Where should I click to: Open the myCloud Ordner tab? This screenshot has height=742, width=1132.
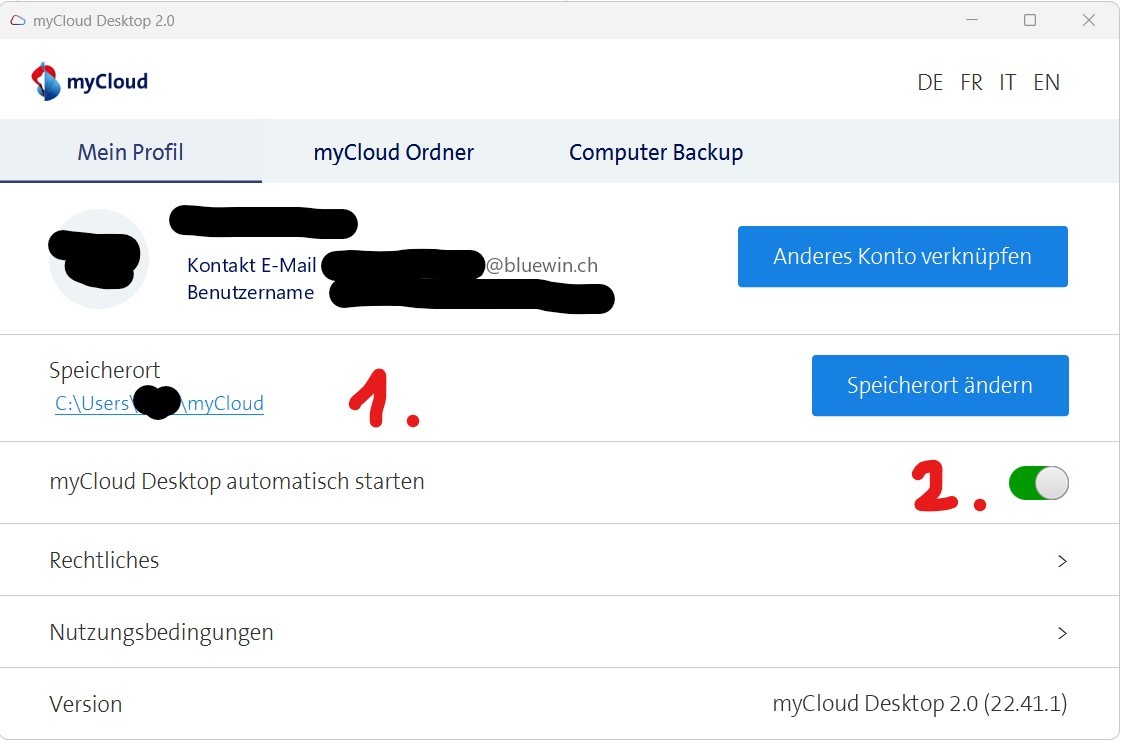(393, 152)
